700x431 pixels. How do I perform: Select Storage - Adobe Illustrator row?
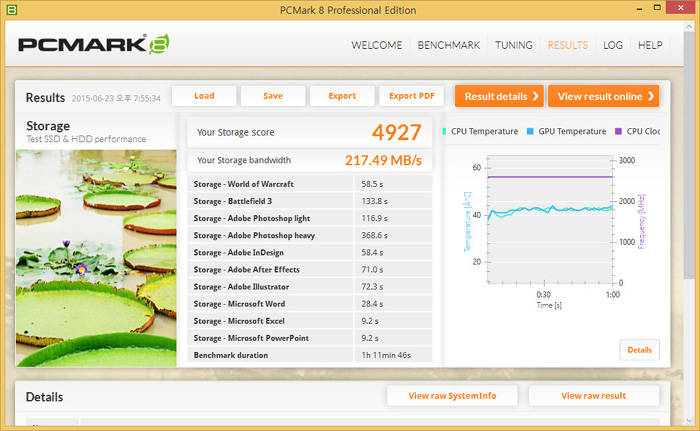point(310,287)
